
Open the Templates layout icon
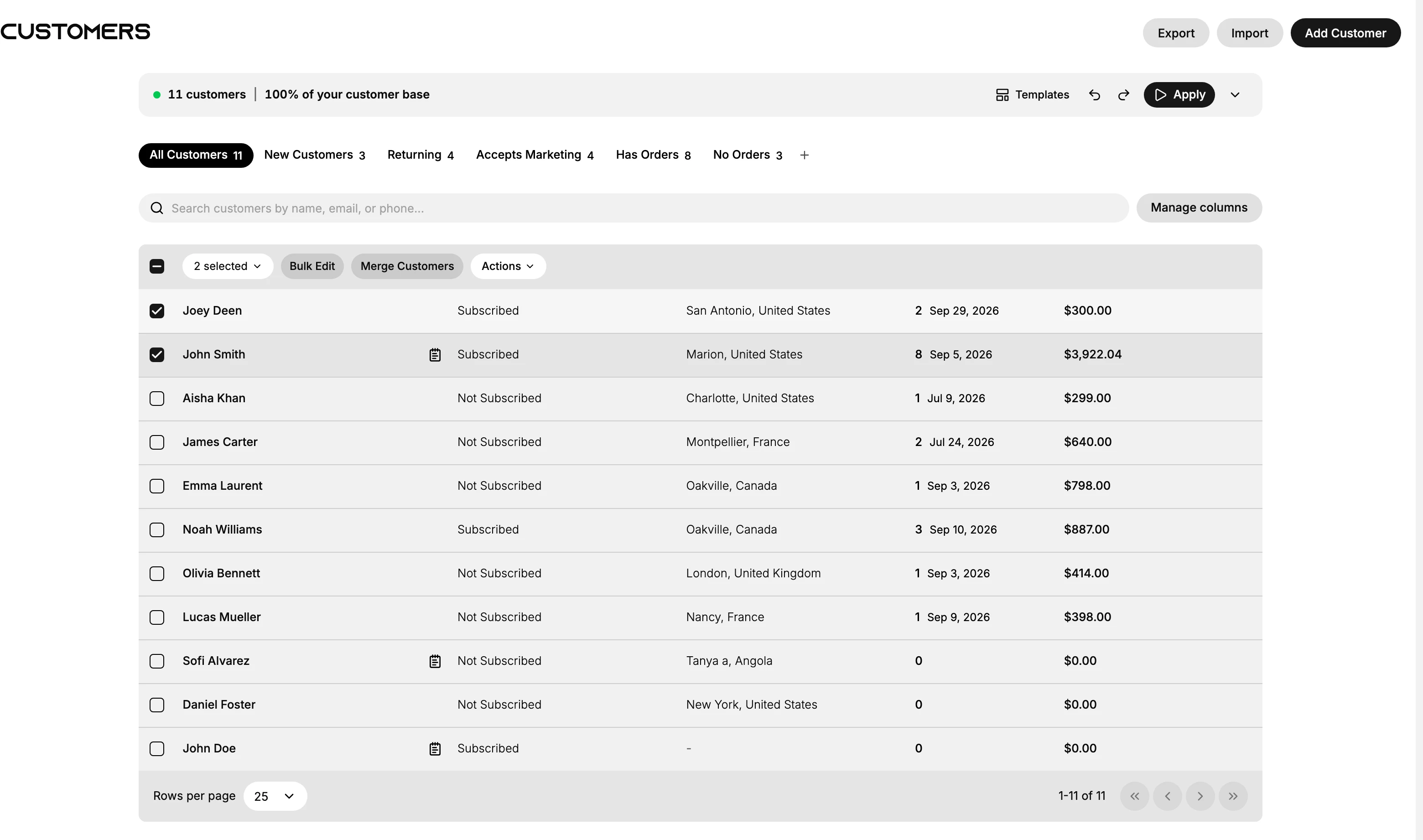tap(1002, 95)
